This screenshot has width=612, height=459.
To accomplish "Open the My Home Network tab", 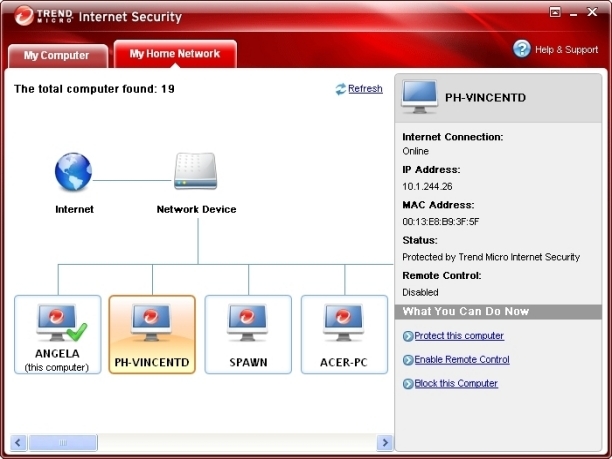I will click(175, 54).
